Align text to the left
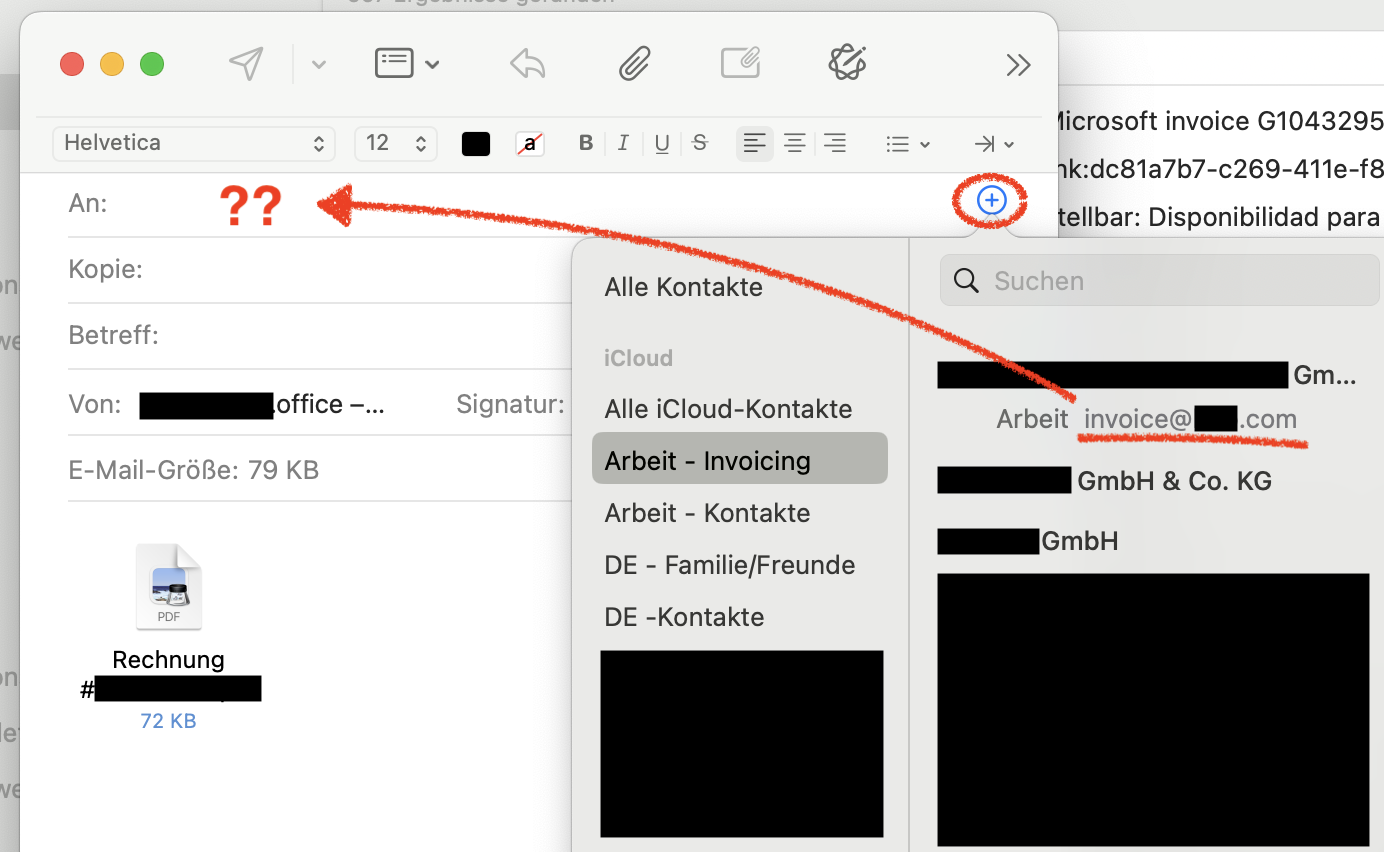Image resolution: width=1384 pixels, height=852 pixels. tap(755, 144)
